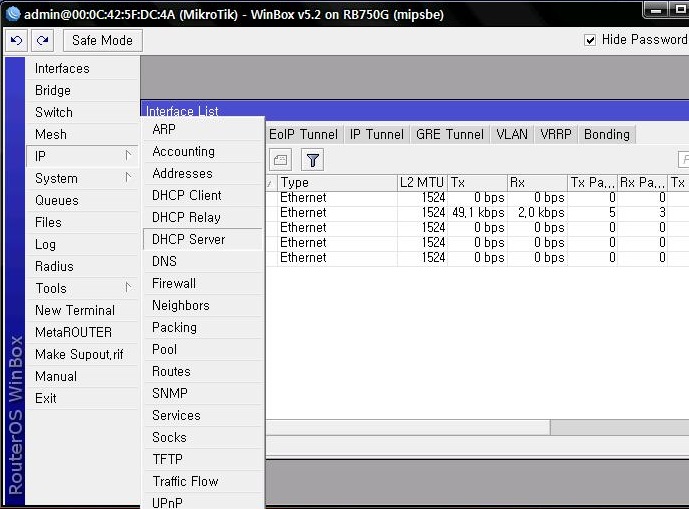
Task: Open the Files menu item
Action: pyautogui.click(x=82, y=222)
